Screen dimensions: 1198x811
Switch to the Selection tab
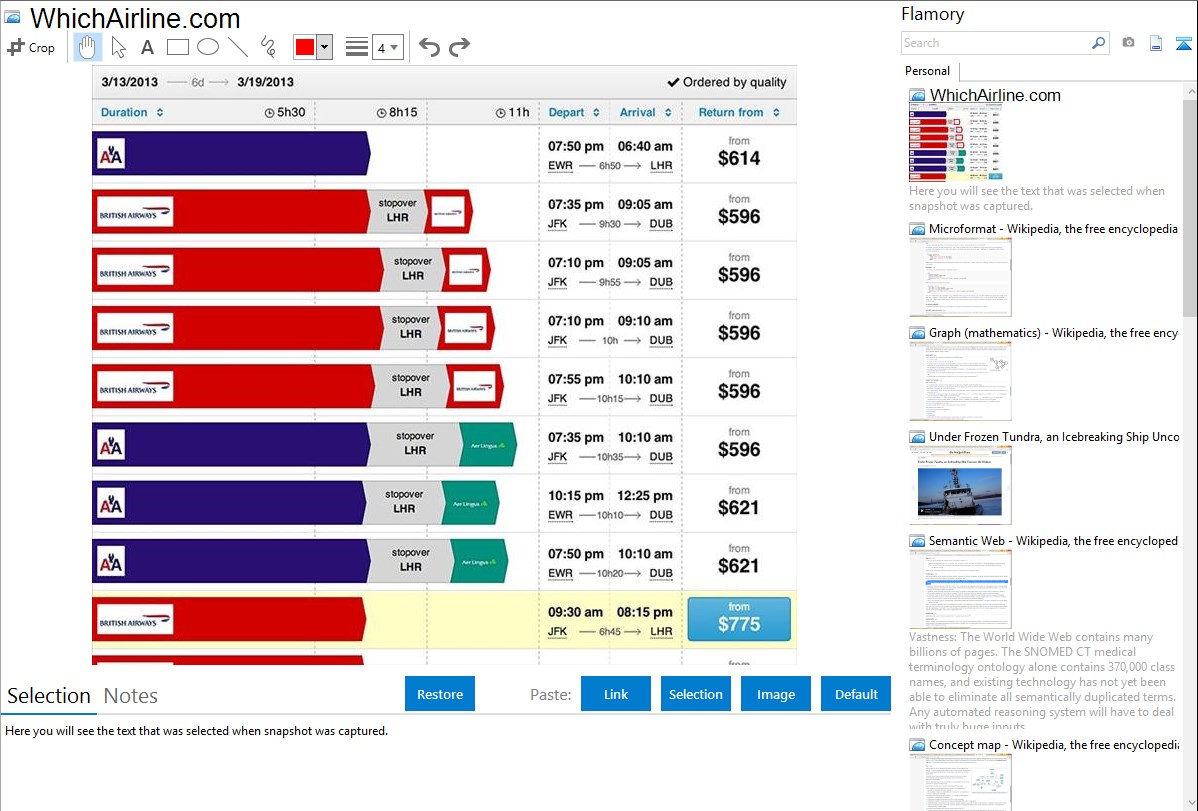(49, 696)
